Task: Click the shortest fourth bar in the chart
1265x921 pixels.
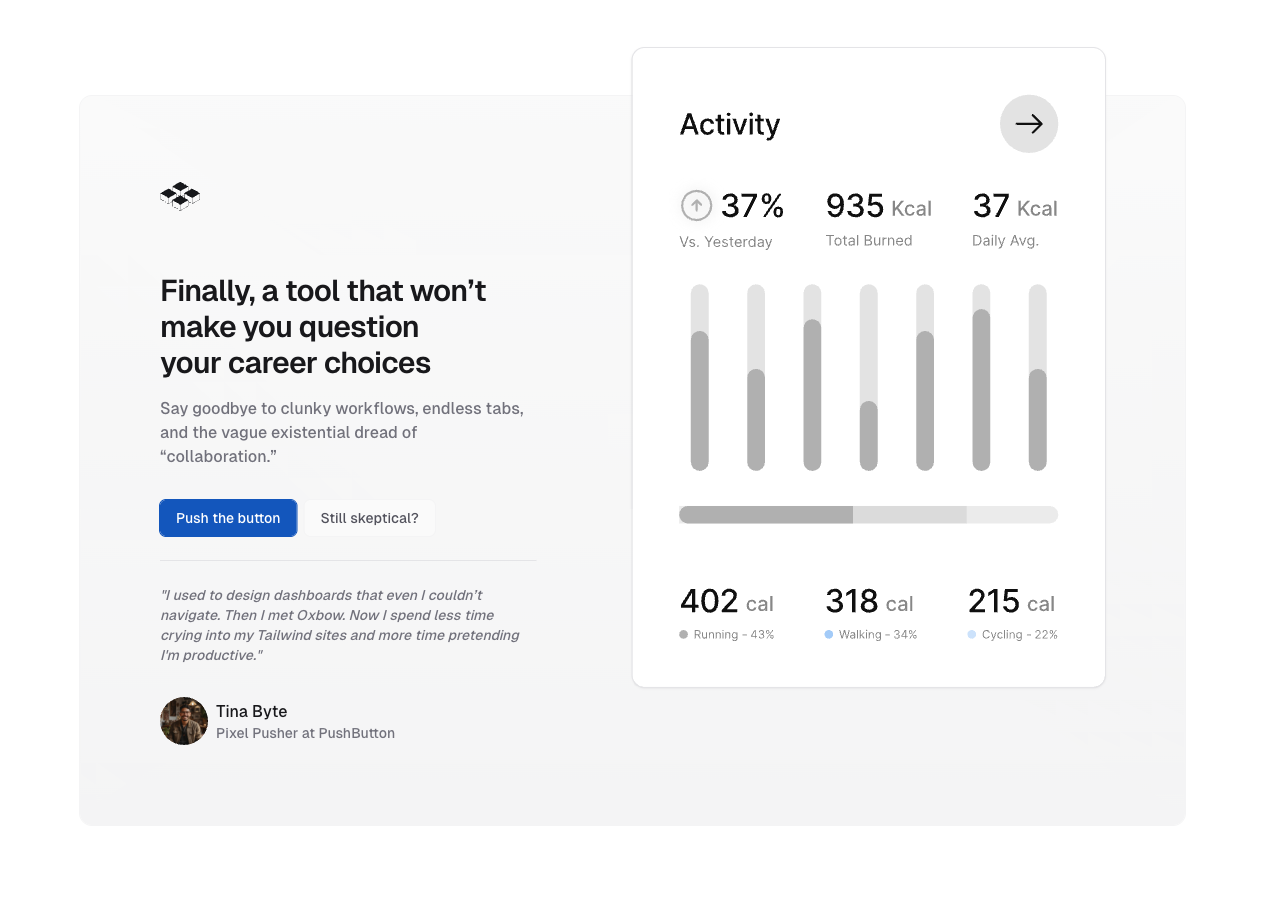Action: click(869, 435)
